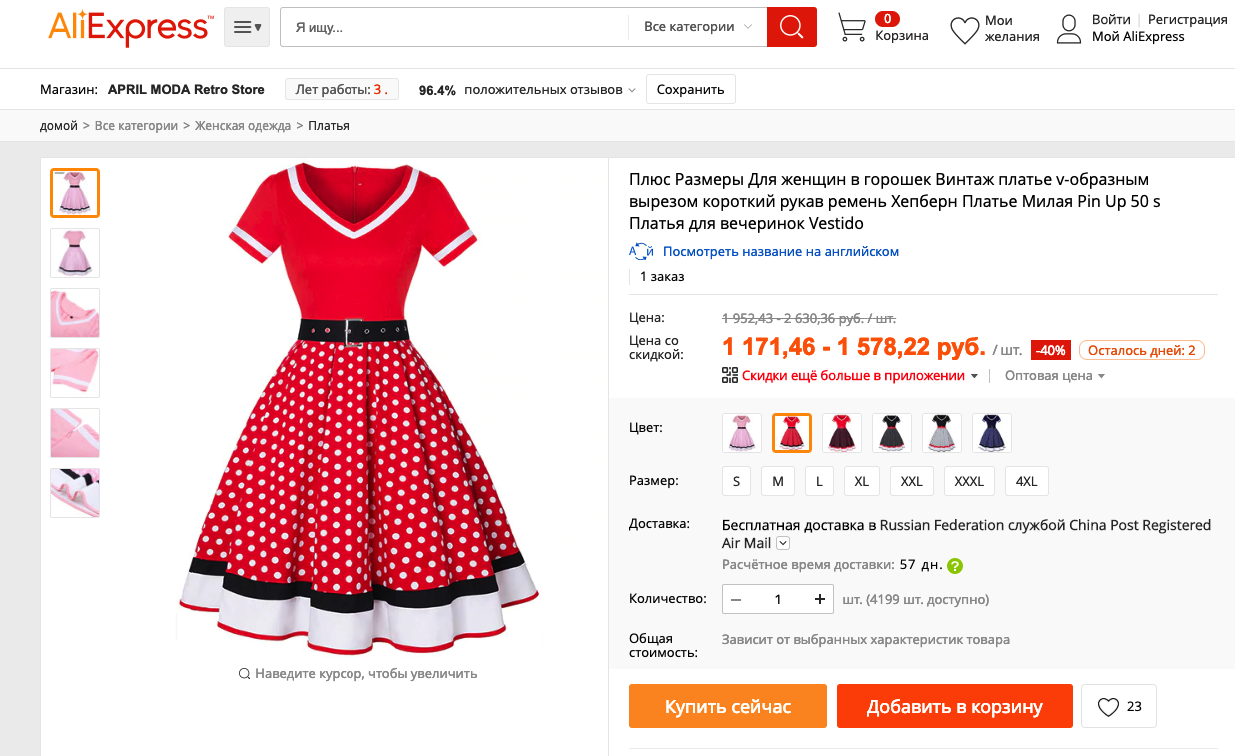Open the shopping cart icon

[x=851, y=28]
